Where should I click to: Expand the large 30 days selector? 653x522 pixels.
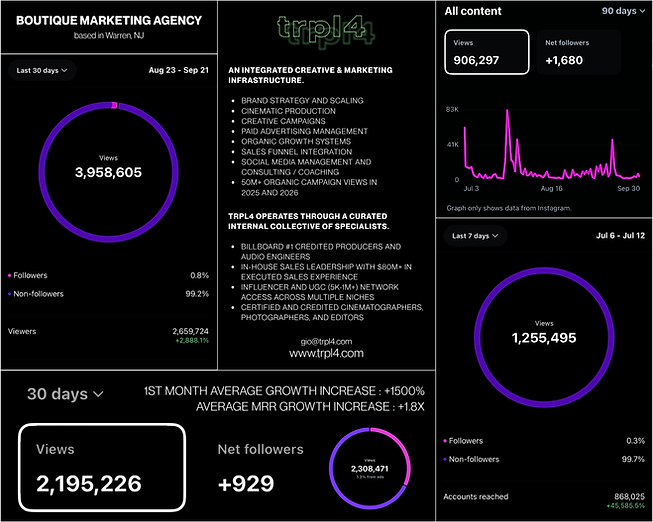click(x=65, y=394)
